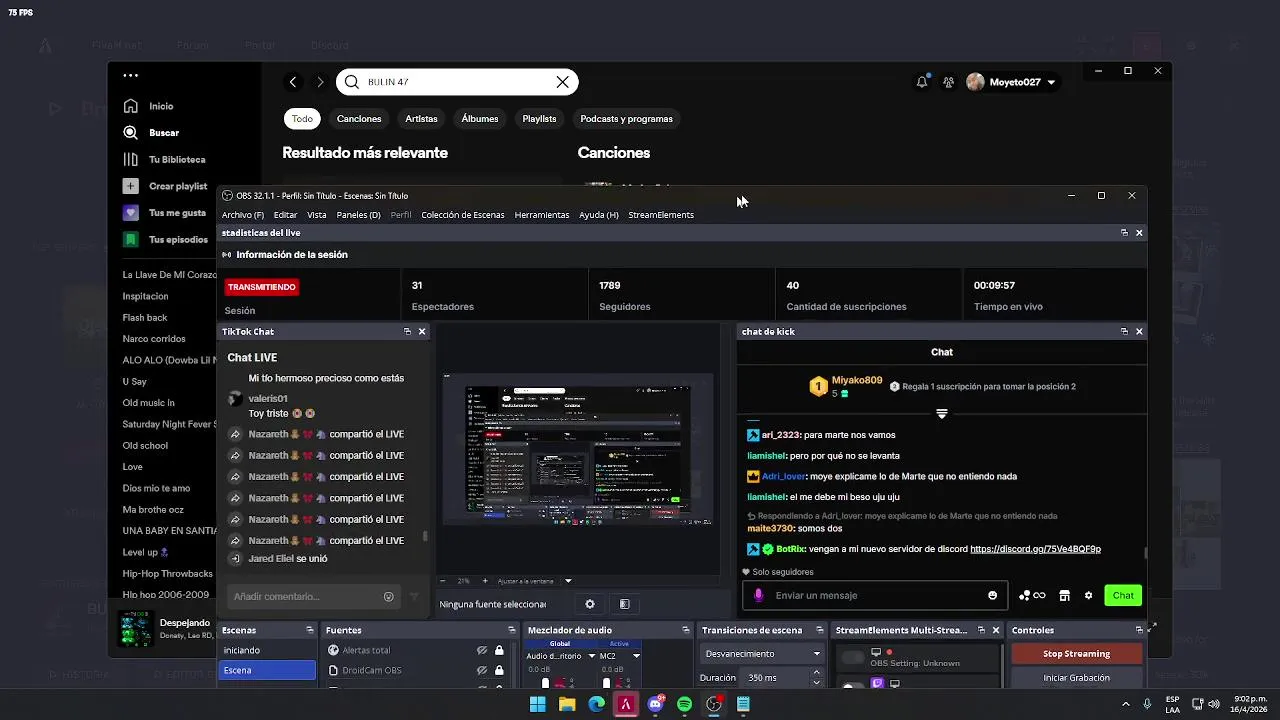Image resolution: width=1280 pixels, height=720 pixels.
Task: Undock the chat de kick panel
Action: [1124, 331]
